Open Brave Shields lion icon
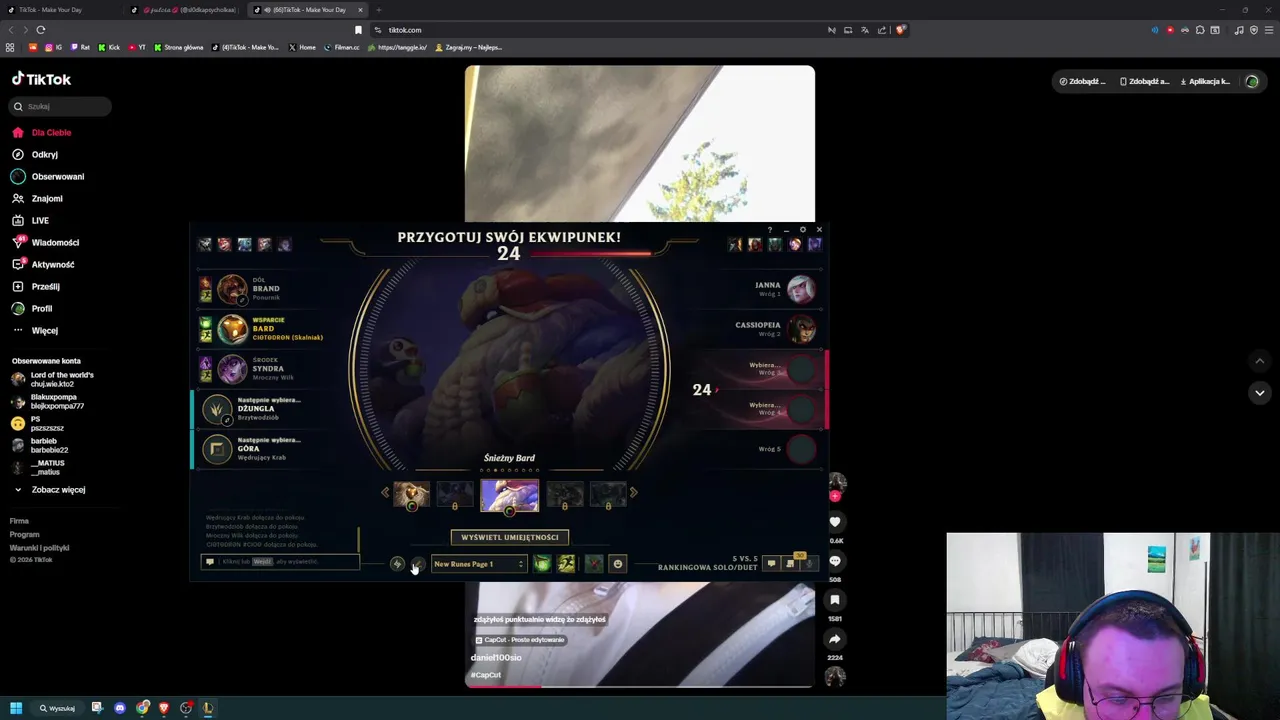The height and width of the screenshot is (720, 1280). point(900,30)
